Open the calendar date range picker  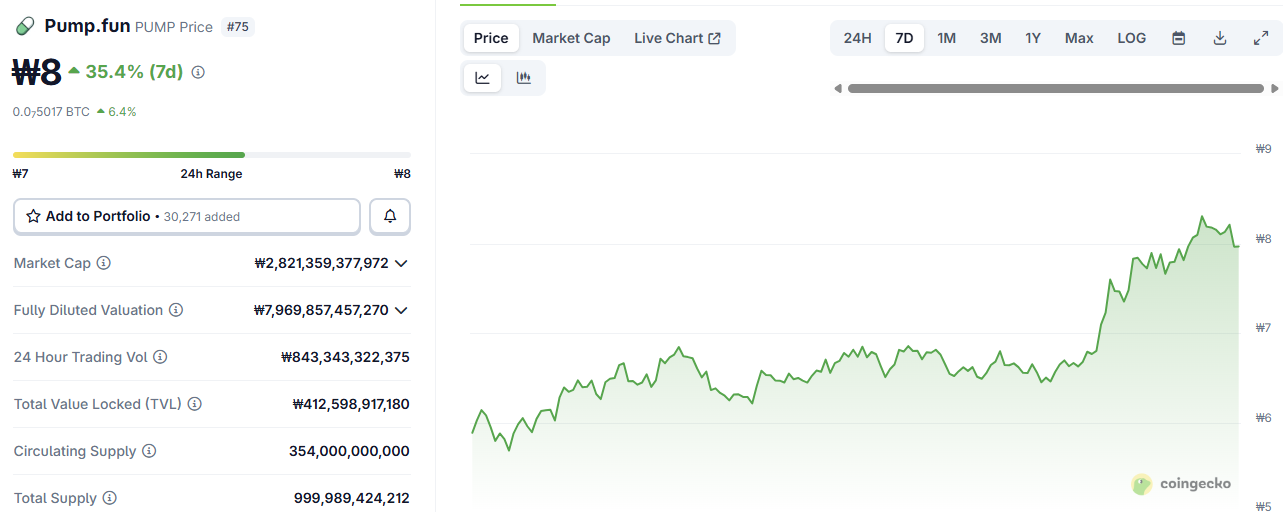[1179, 38]
